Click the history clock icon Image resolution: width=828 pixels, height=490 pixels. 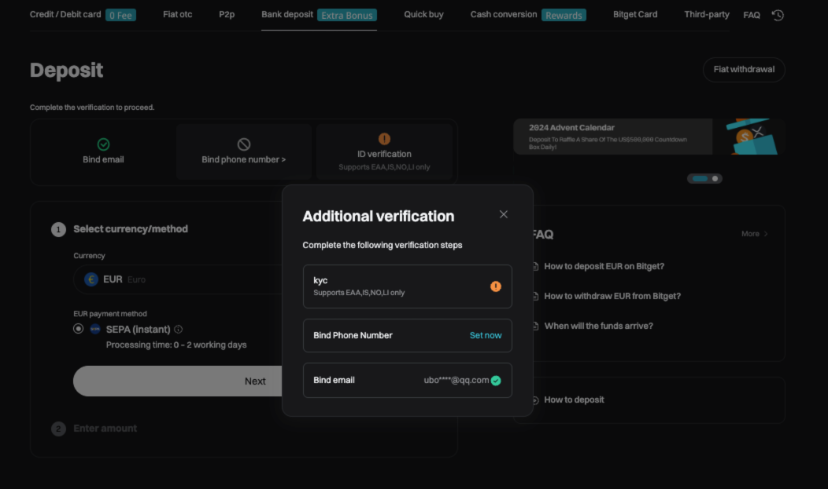click(778, 15)
